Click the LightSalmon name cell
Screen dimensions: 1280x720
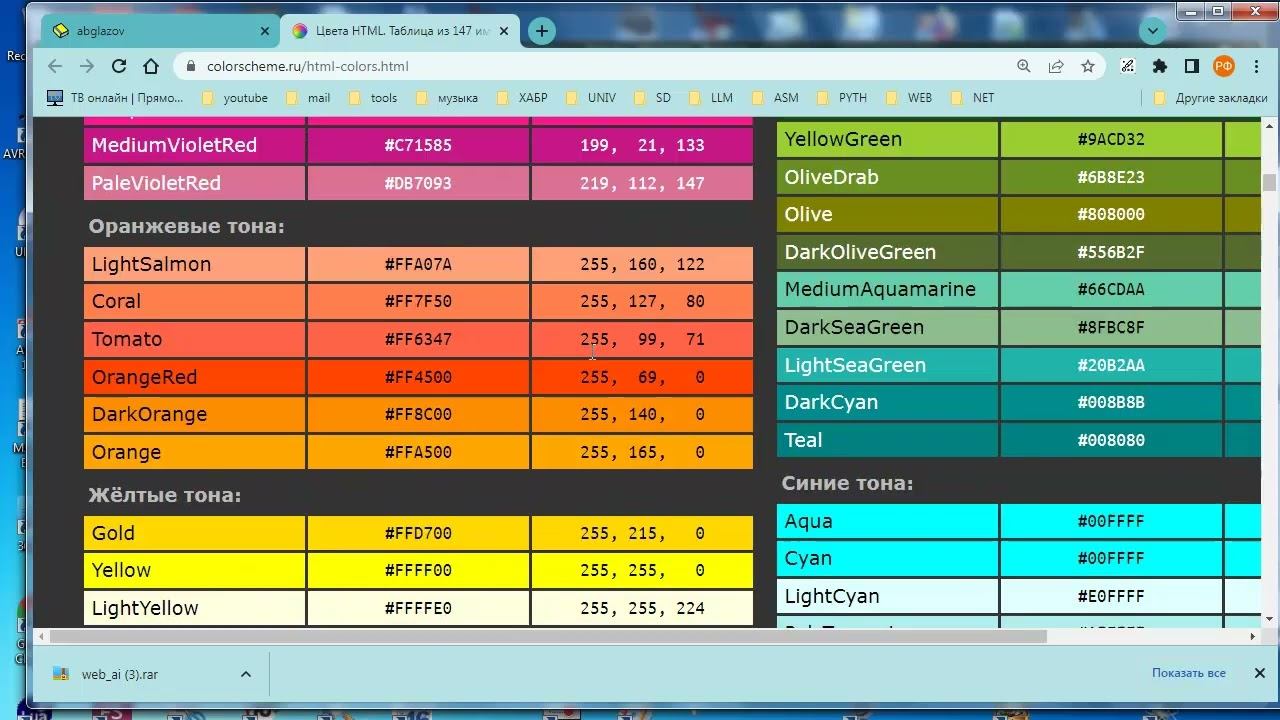click(x=194, y=264)
